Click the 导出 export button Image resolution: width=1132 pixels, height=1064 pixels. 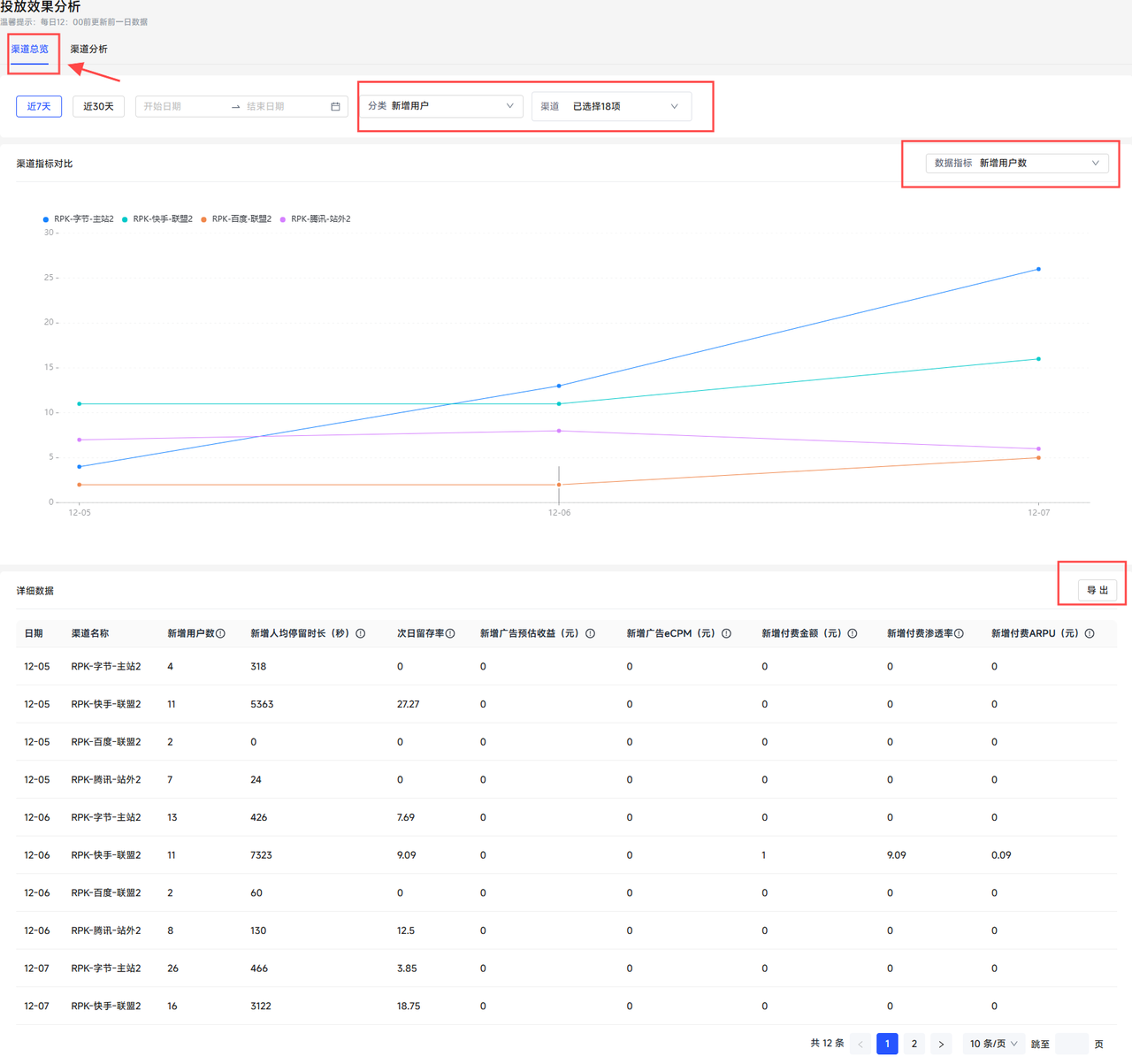coord(1098,590)
